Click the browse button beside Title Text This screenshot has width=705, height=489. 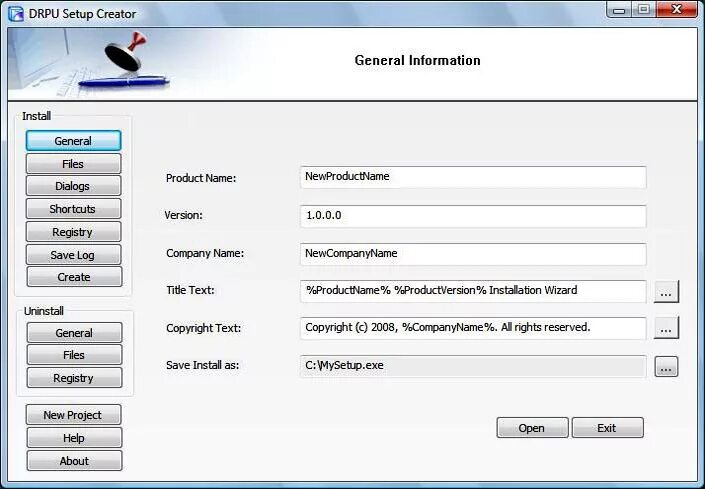[666, 292]
